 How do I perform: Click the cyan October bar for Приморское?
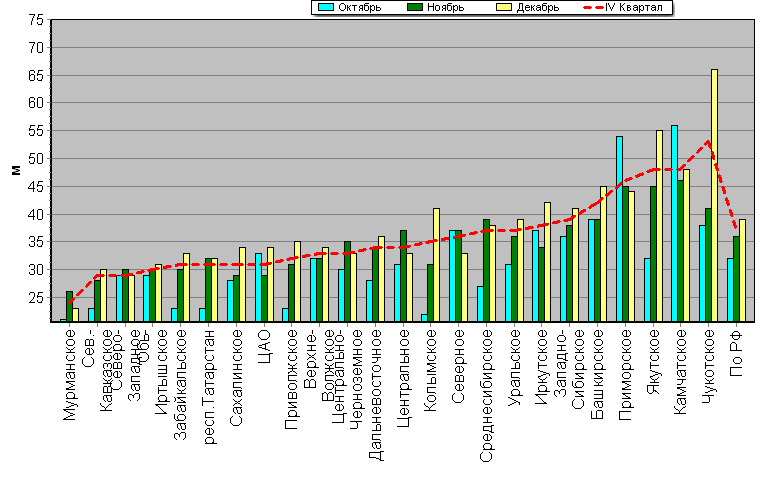click(619, 229)
